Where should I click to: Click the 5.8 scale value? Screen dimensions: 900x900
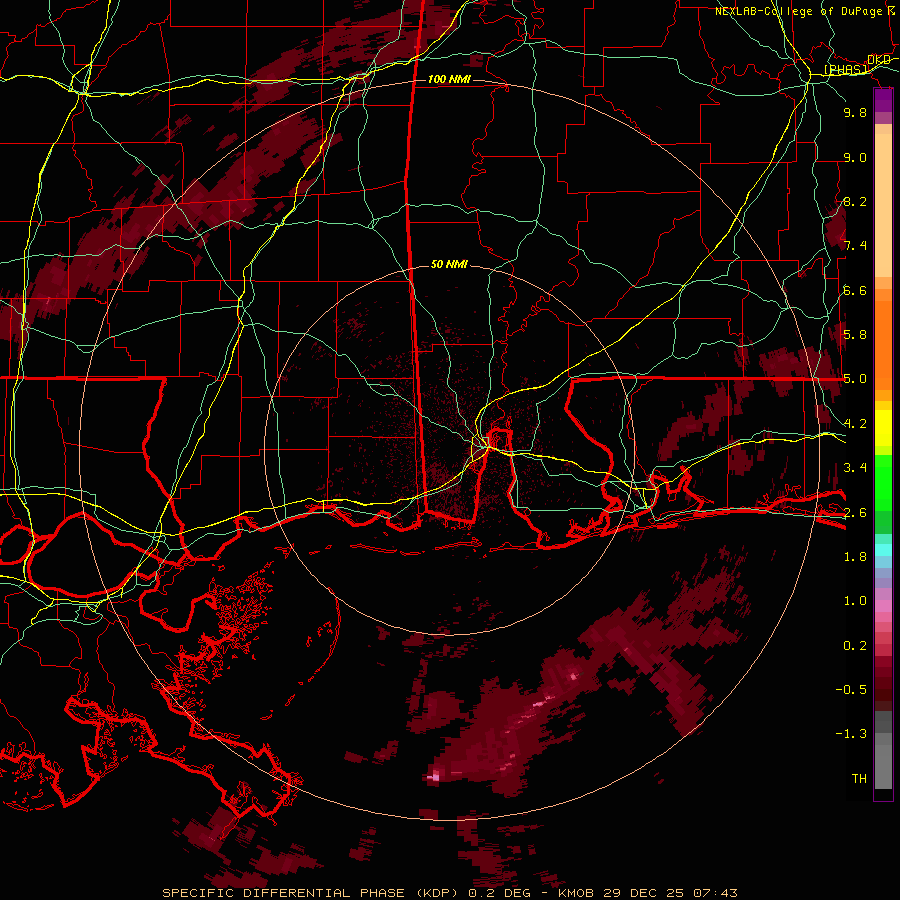[x=855, y=335]
